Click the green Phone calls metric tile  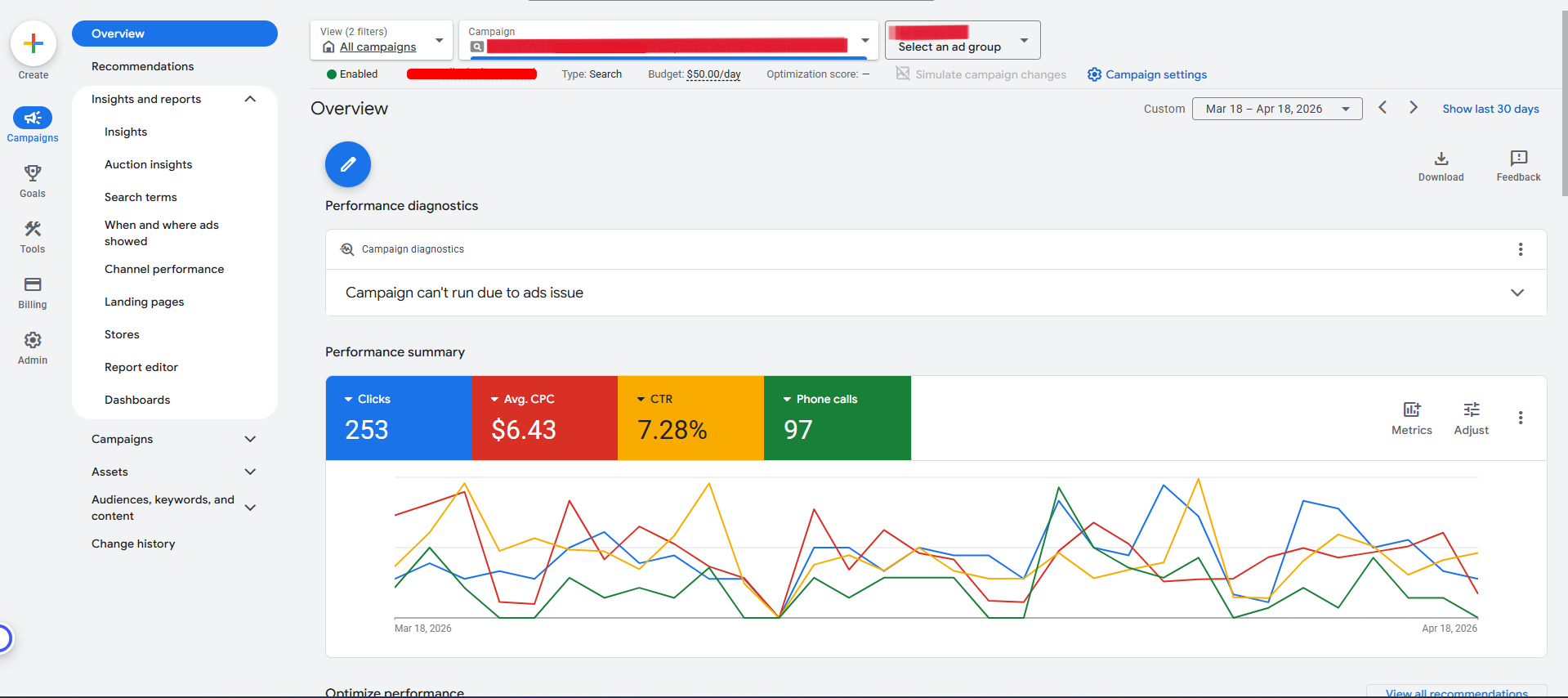tap(838, 418)
